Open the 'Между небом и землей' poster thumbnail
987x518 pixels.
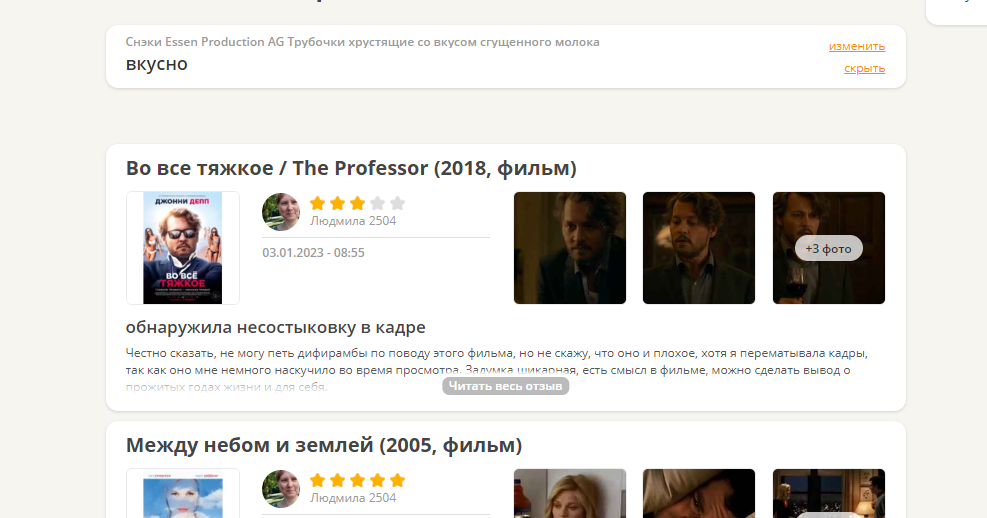click(183, 493)
